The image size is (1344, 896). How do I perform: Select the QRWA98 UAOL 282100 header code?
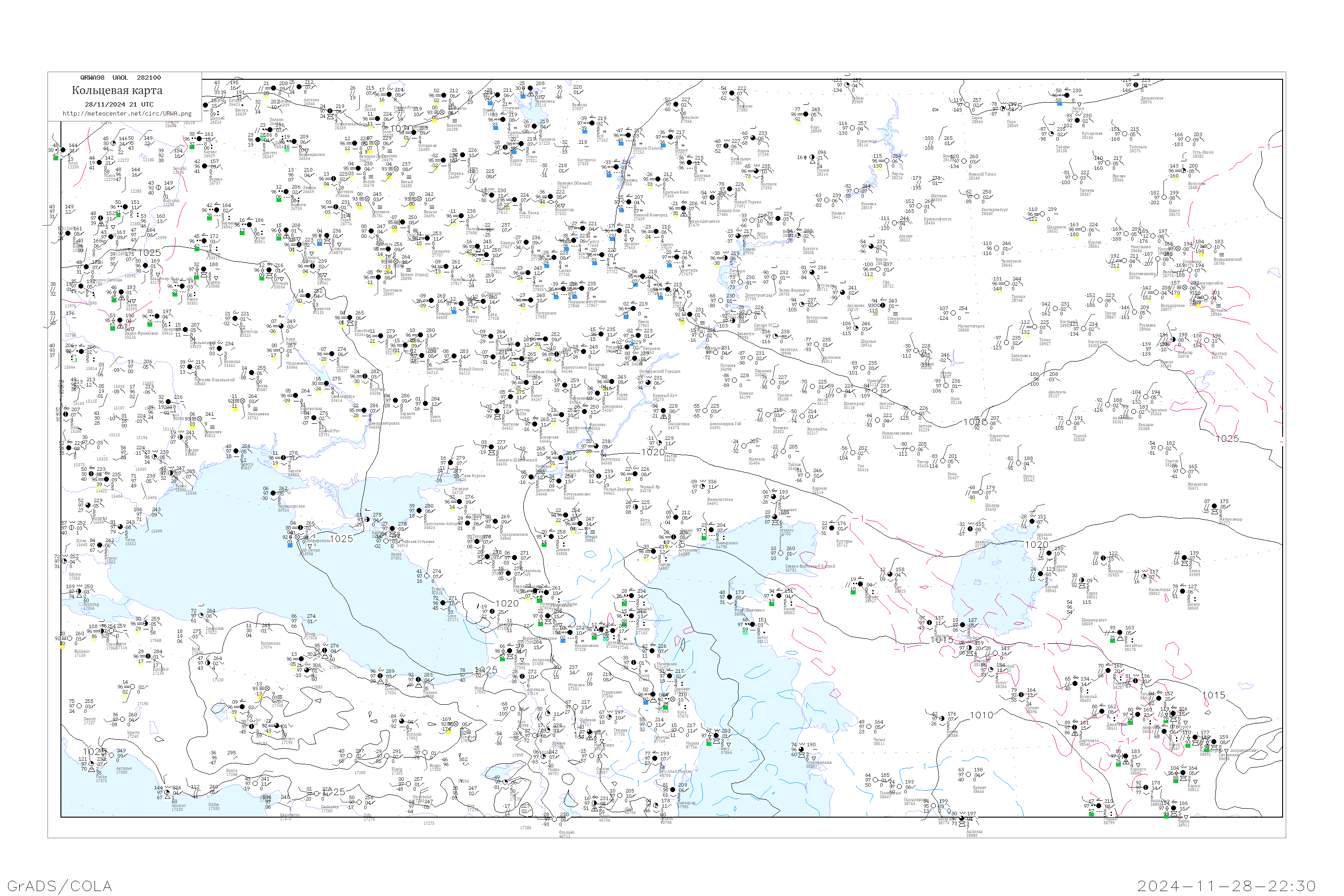tap(121, 78)
